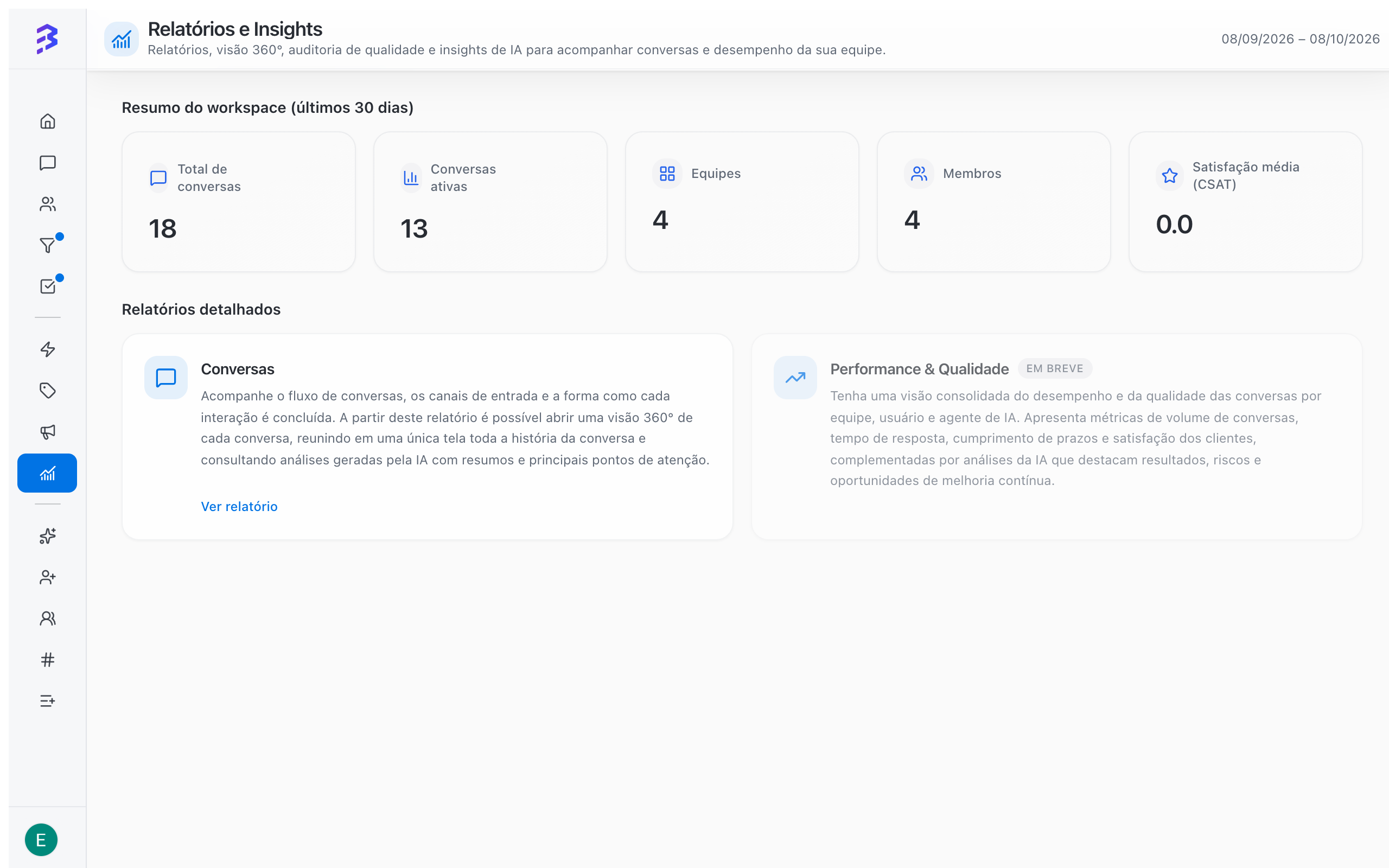
Task: Open the tag labels icon in sidebar
Action: pyautogui.click(x=48, y=391)
